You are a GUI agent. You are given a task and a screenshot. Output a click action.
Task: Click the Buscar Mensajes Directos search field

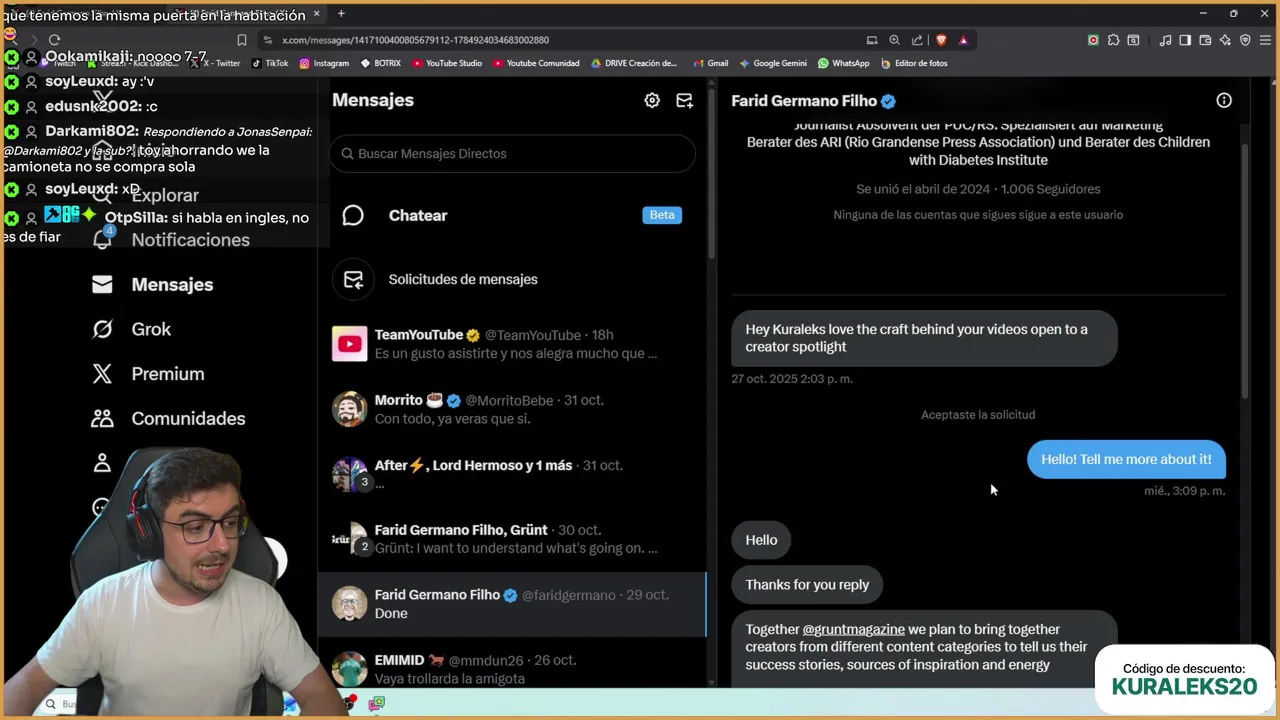point(512,154)
